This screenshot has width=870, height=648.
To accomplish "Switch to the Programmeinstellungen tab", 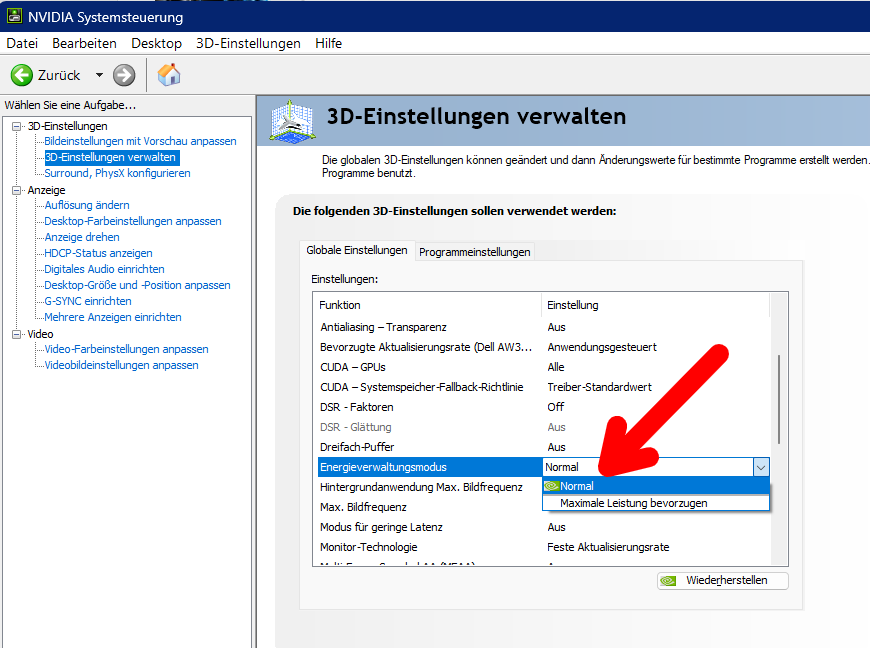I will point(474,252).
